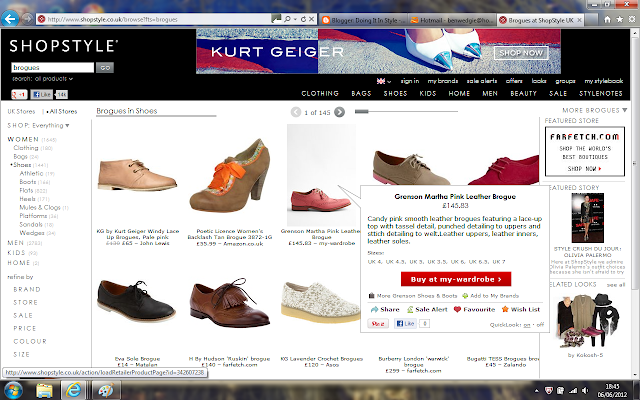Click the Facebook Like button under search box
Image resolution: width=640 pixels, height=400 pixels.
click(x=41, y=94)
